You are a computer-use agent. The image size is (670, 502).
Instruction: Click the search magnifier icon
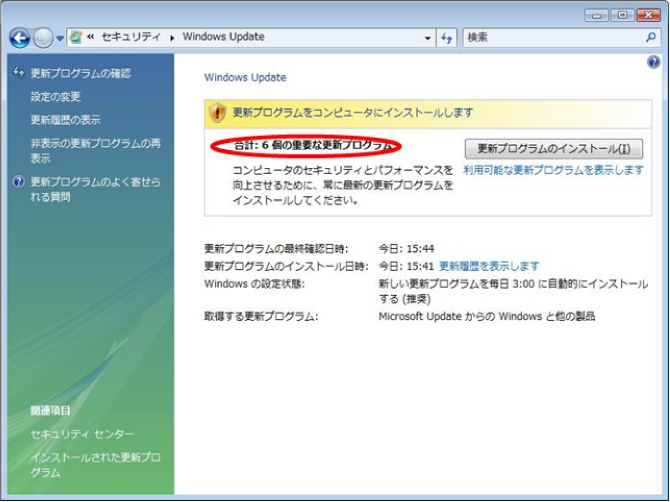651,37
